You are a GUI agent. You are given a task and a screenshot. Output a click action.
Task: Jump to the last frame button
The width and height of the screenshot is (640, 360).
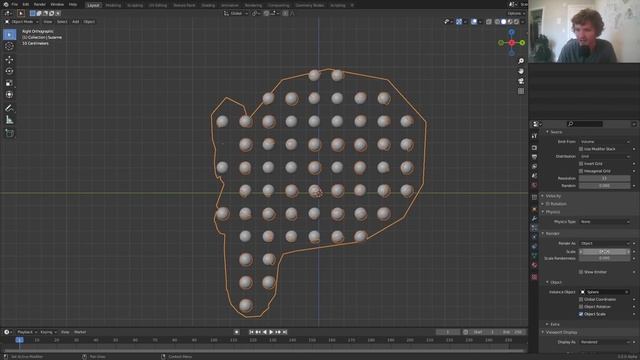pyautogui.click(x=285, y=332)
